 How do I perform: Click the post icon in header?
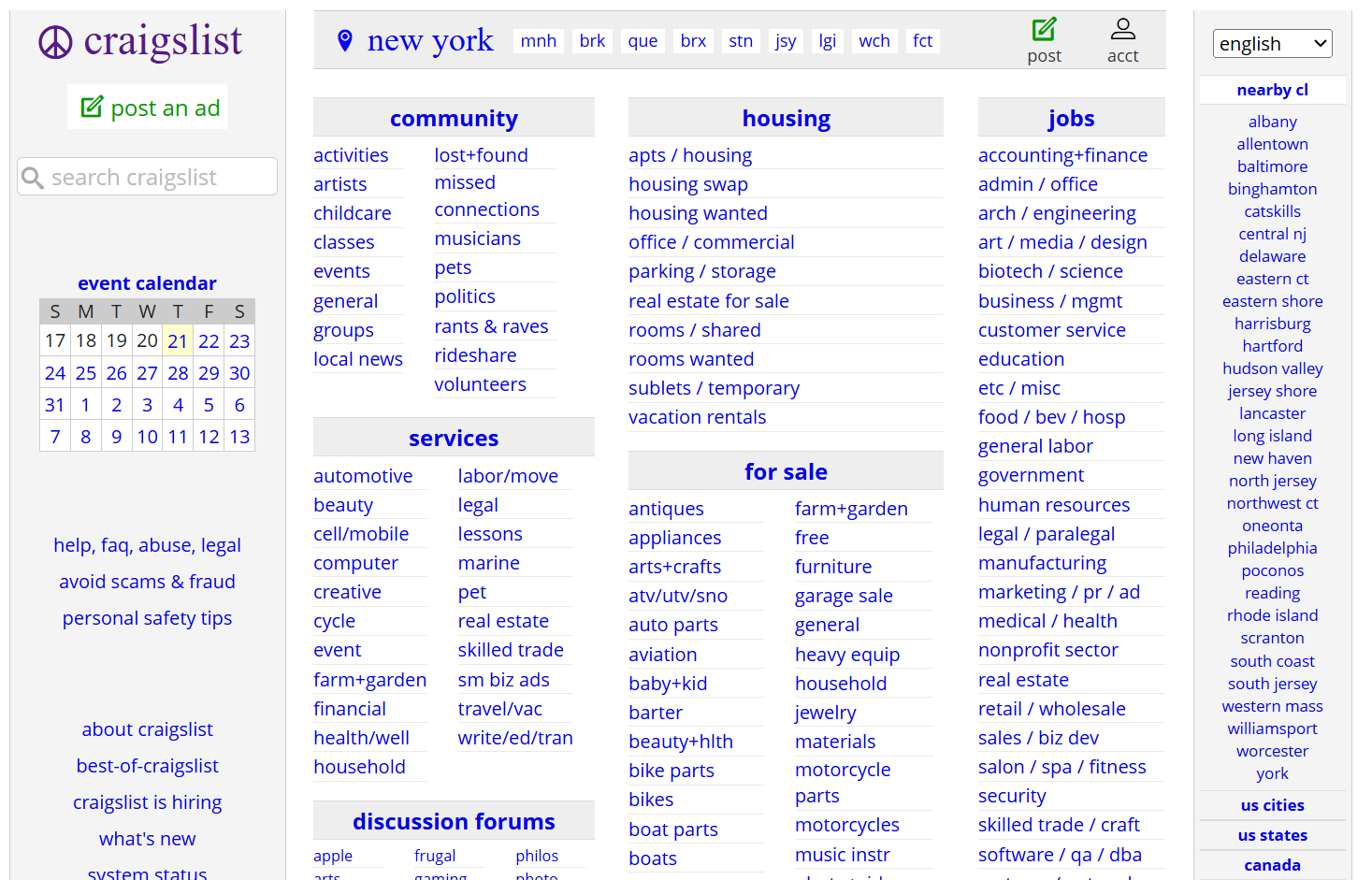point(1044,30)
